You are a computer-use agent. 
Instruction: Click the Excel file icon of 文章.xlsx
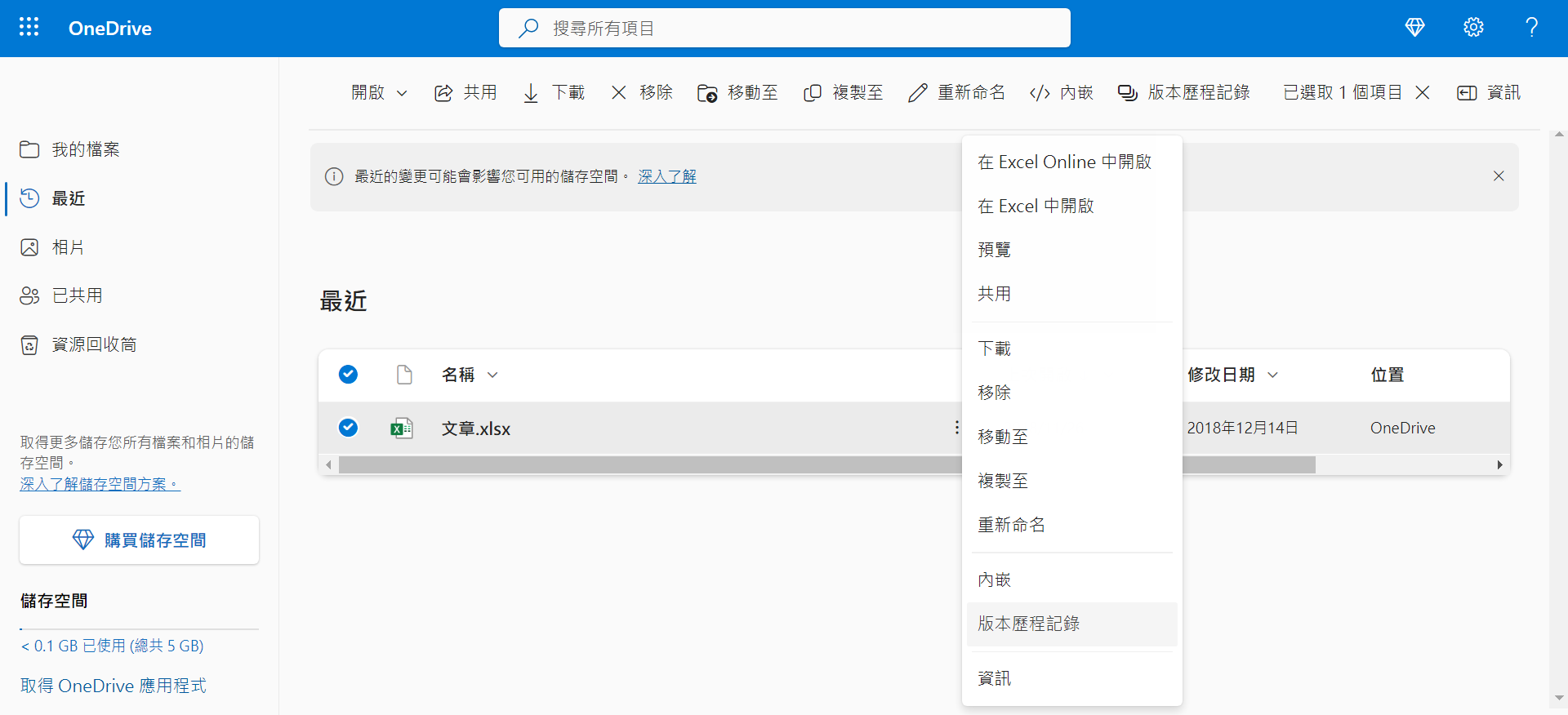pos(402,429)
